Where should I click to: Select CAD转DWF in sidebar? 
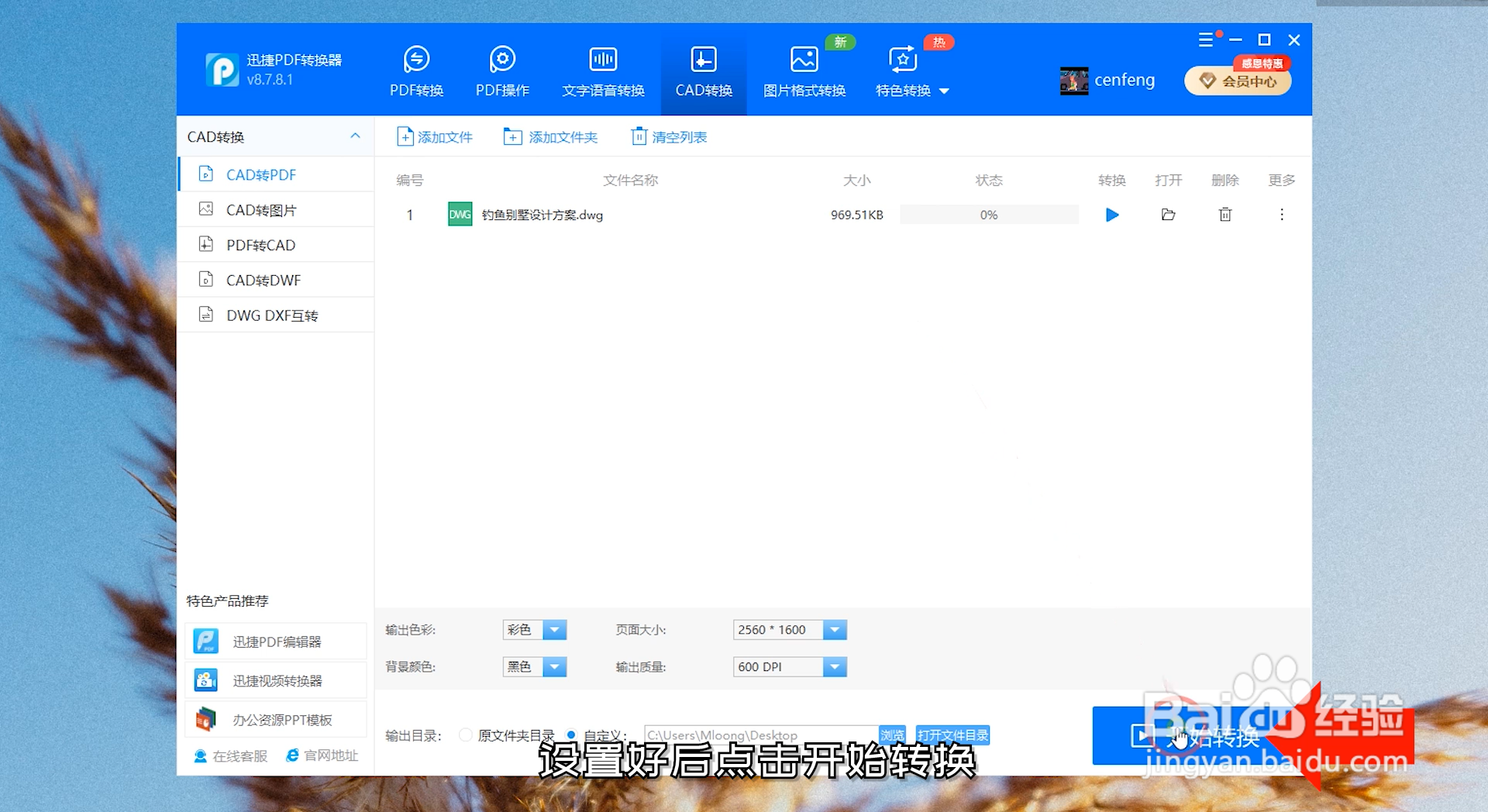click(x=276, y=280)
